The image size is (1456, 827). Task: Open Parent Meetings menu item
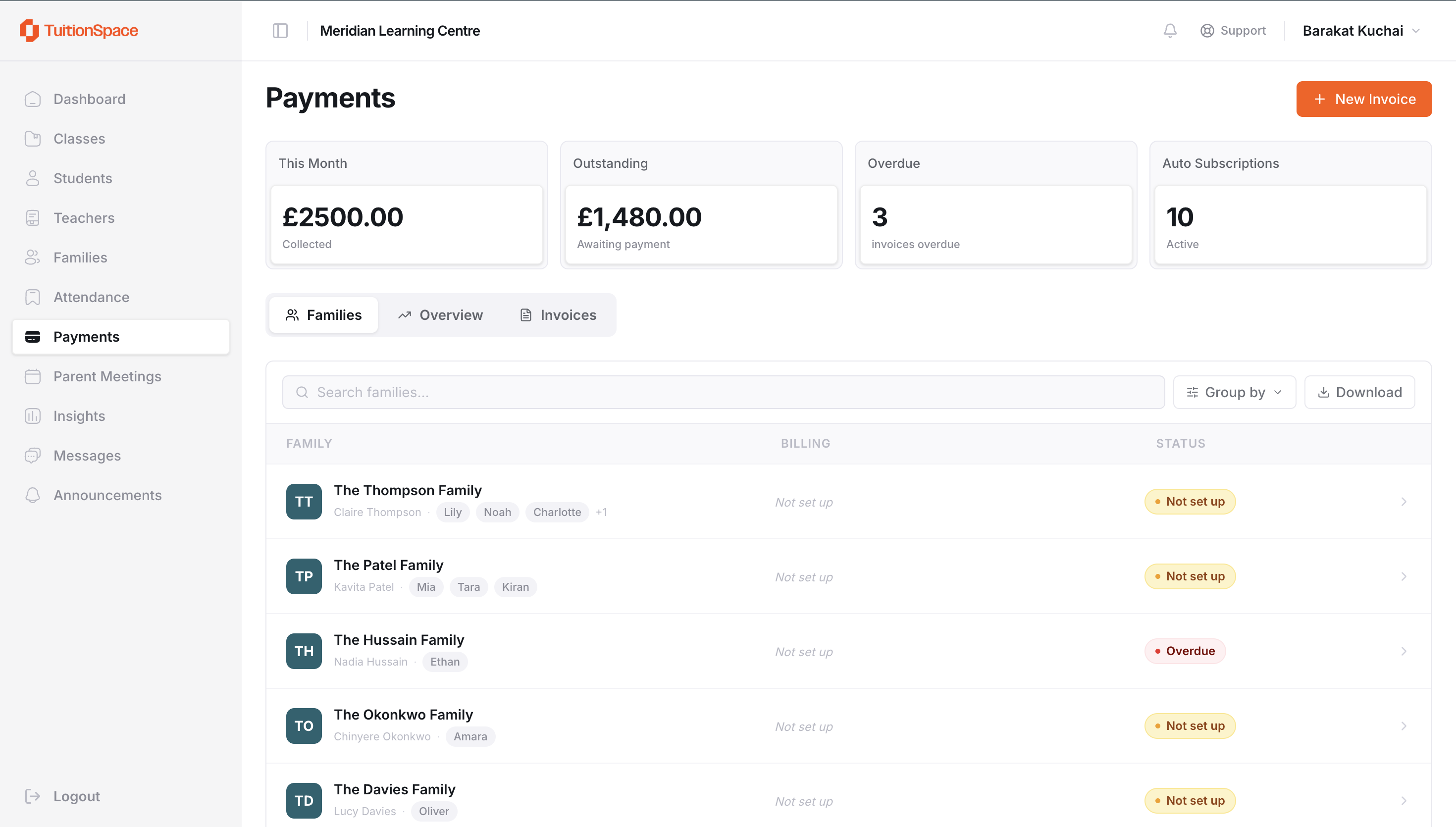click(x=121, y=376)
